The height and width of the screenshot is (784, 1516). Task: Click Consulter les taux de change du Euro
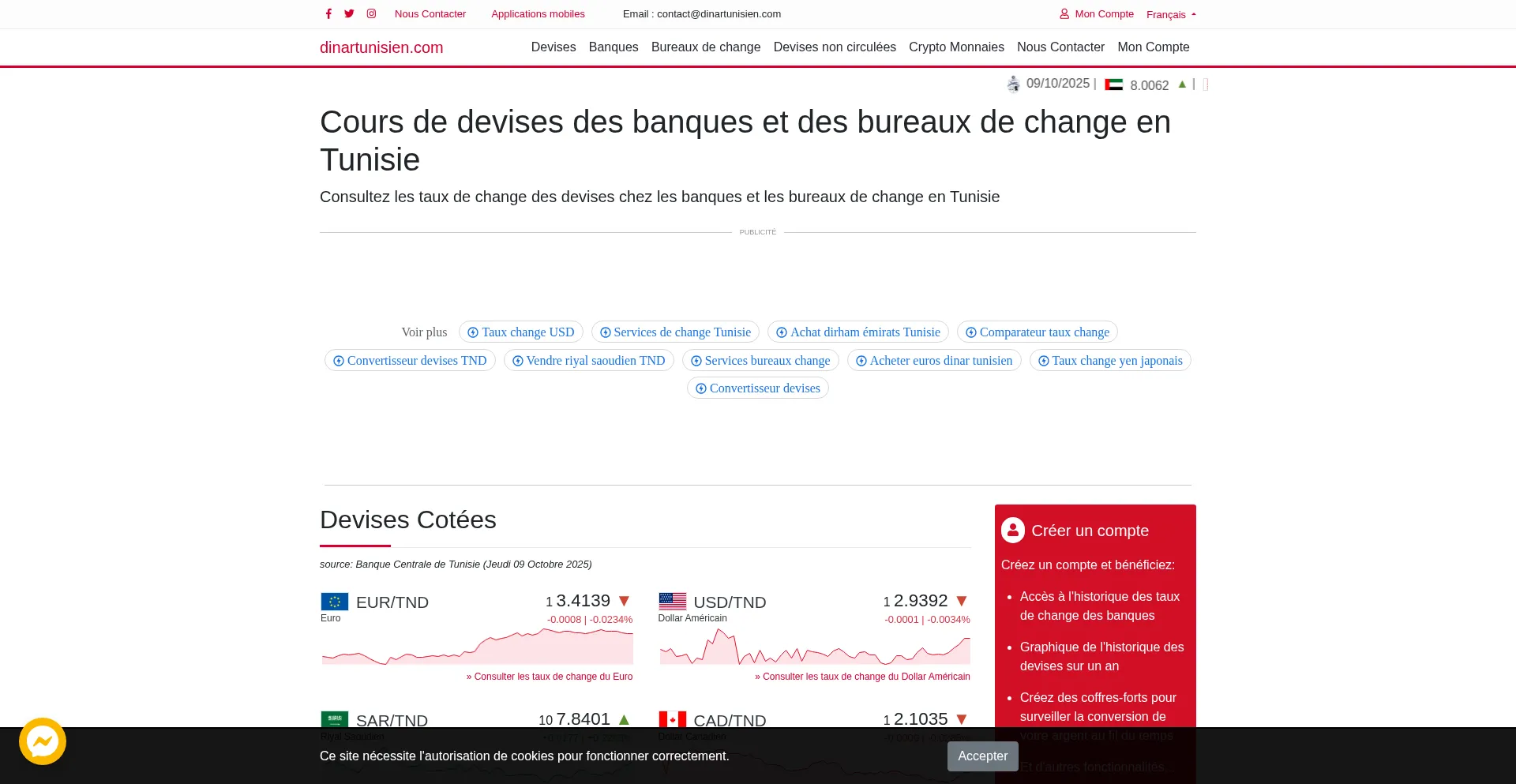coord(550,677)
